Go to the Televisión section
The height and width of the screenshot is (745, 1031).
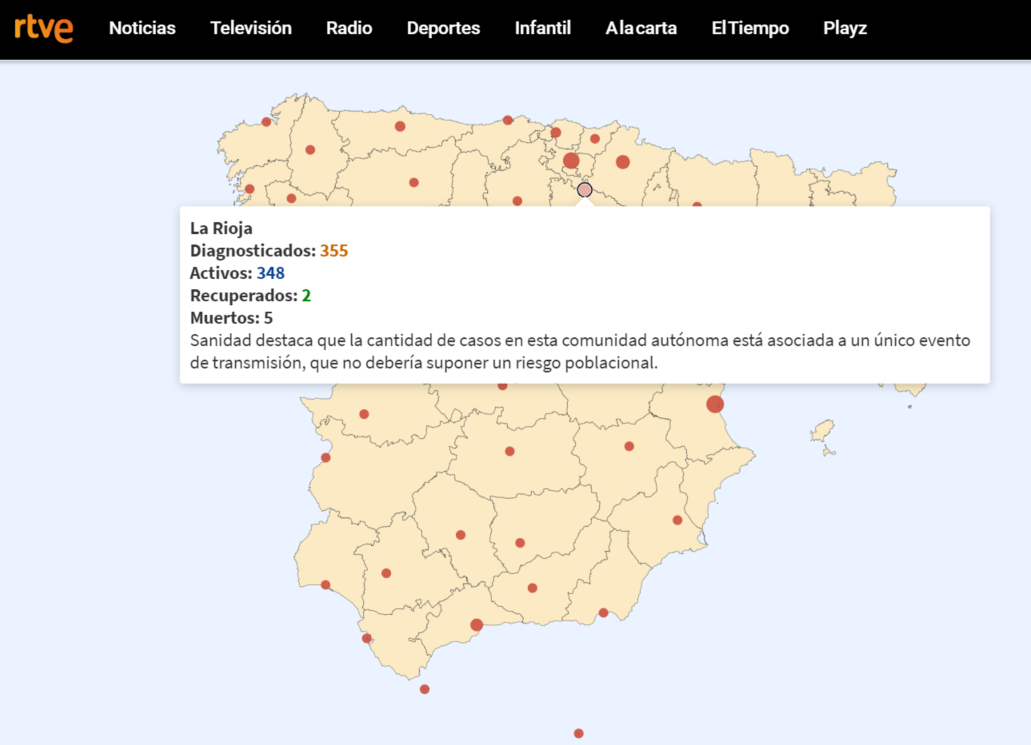pos(251,29)
